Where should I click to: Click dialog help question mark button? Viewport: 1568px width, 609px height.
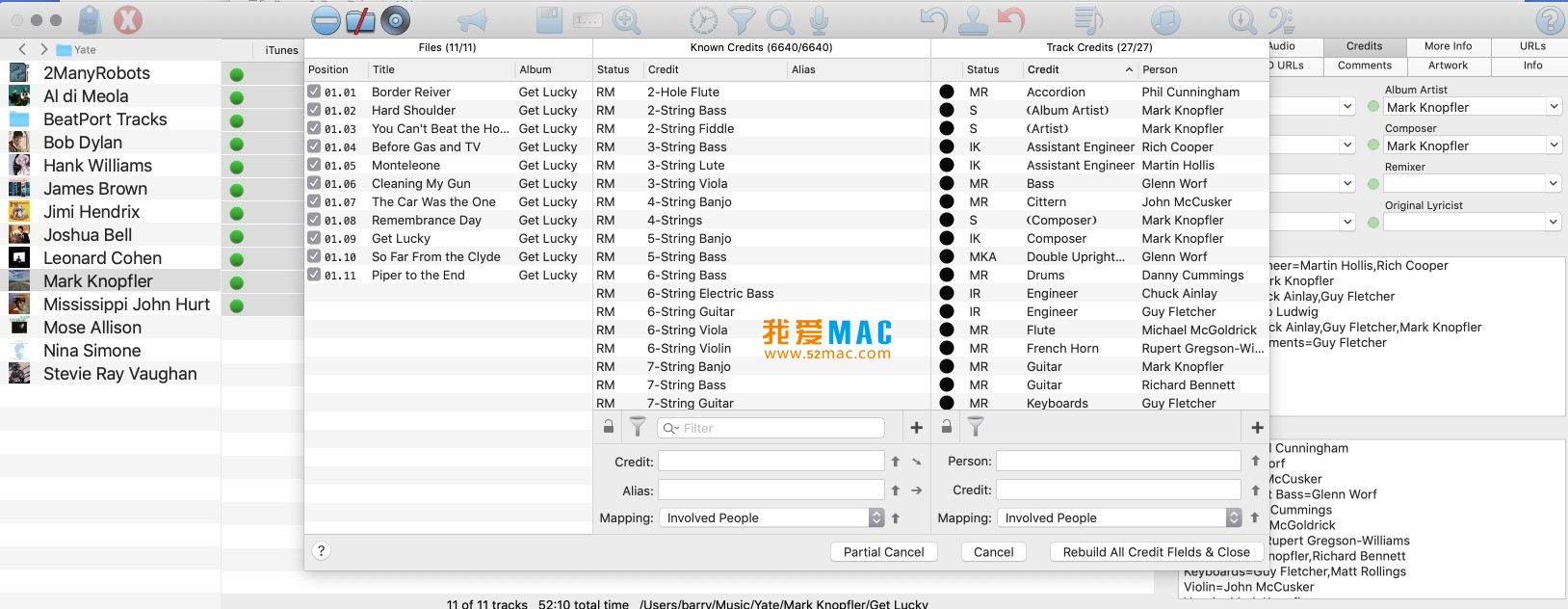coord(322,551)
